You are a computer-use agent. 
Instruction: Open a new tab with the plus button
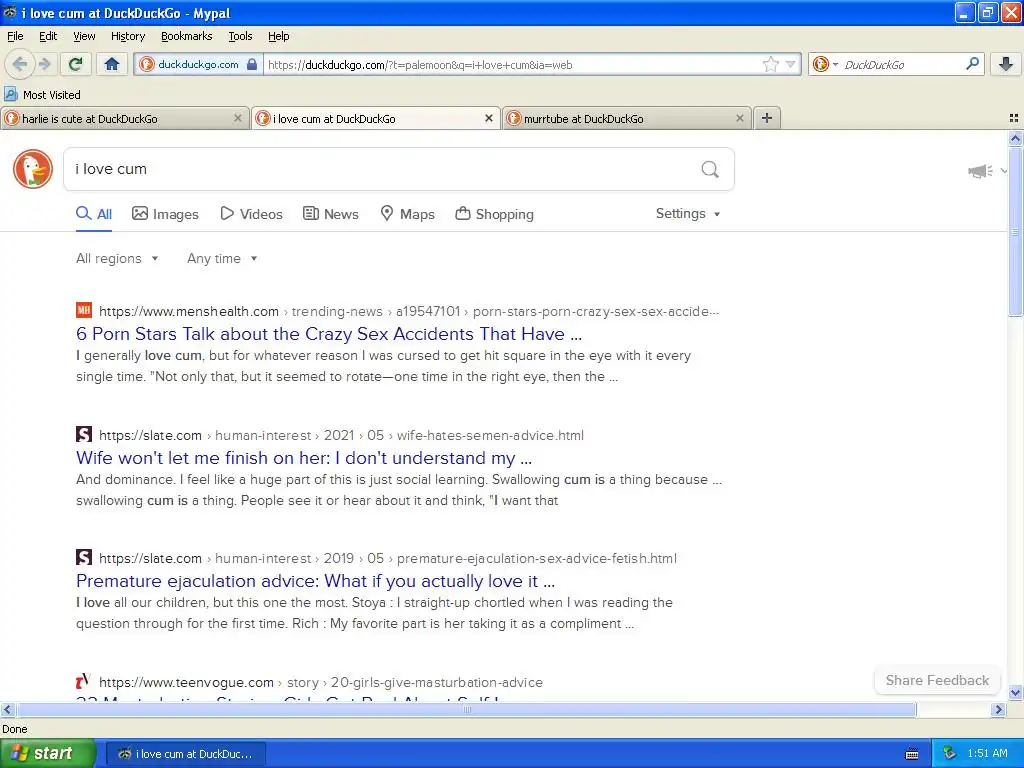[x=767, y=118]
